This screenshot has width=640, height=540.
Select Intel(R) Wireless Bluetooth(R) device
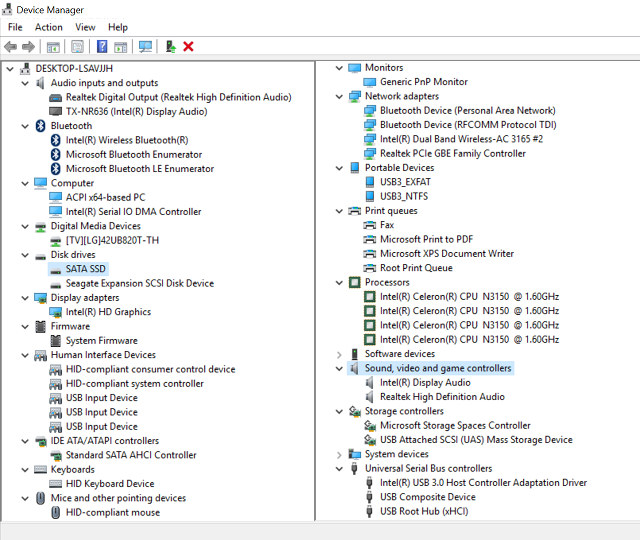click(127, 140)
